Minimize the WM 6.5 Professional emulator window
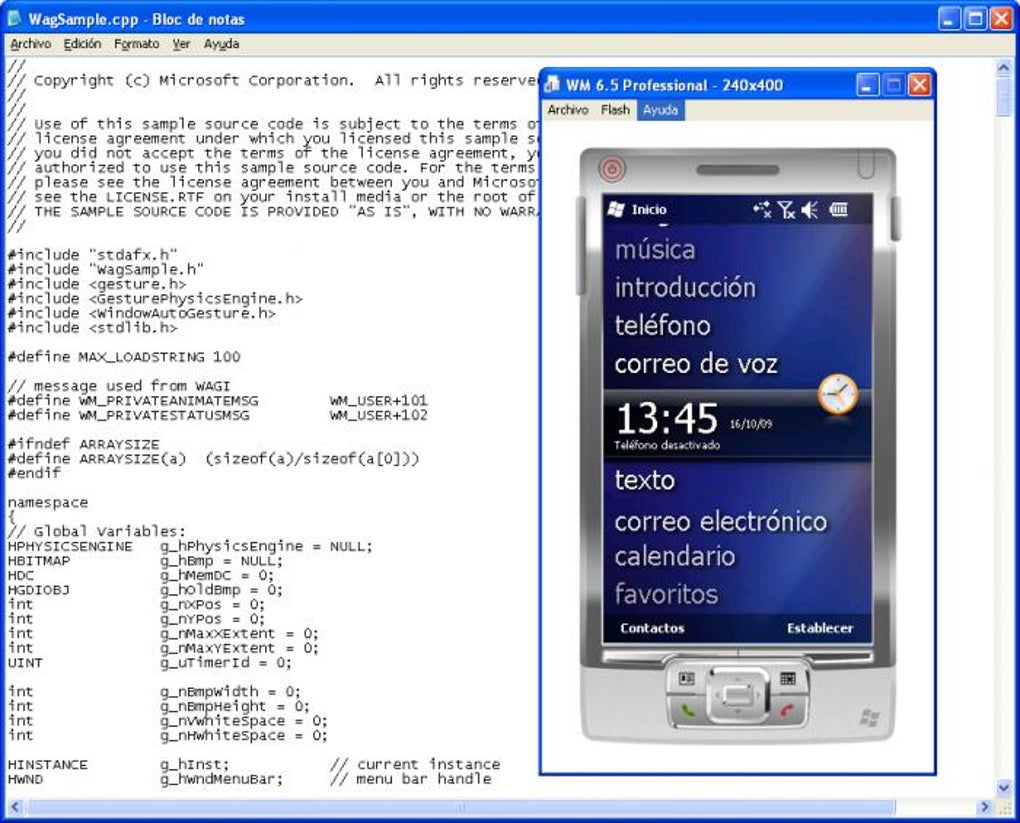The height and width of the screenshot is (823, 1020). [867, 85]
